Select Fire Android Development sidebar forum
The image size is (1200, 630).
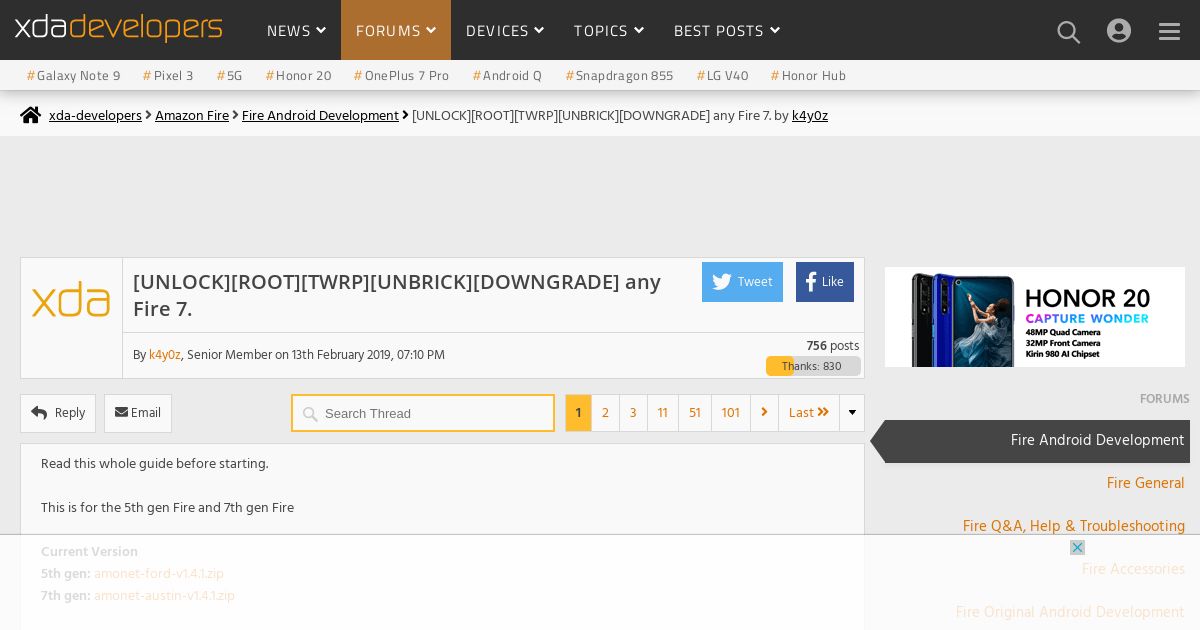click(1036, 441)
